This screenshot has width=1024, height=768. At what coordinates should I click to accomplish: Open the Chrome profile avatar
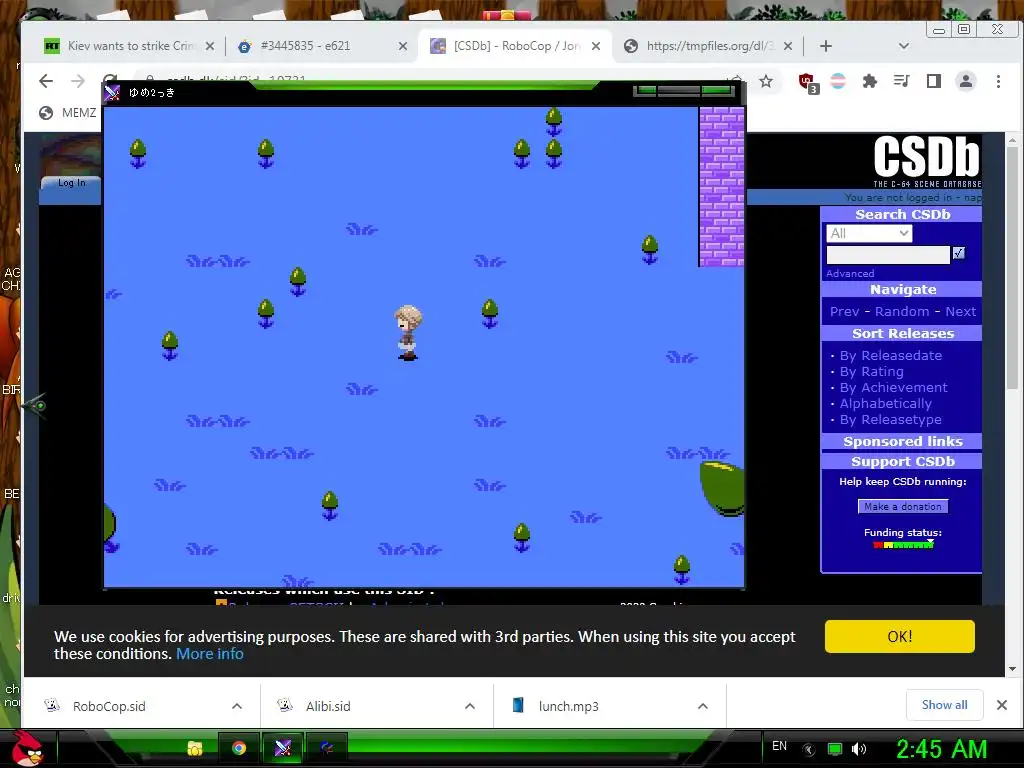click(x=966, y=81)
